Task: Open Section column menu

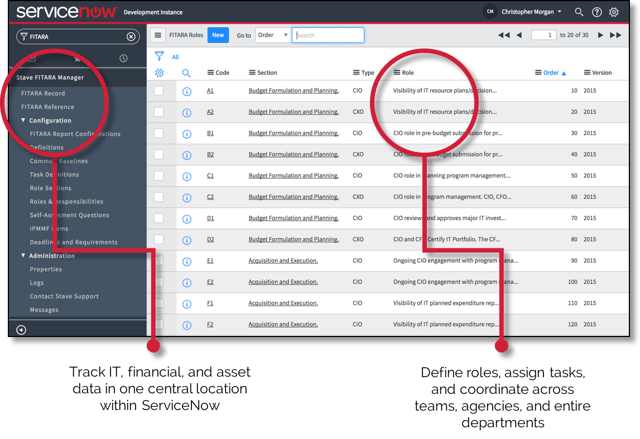Action: click(252, 73)
